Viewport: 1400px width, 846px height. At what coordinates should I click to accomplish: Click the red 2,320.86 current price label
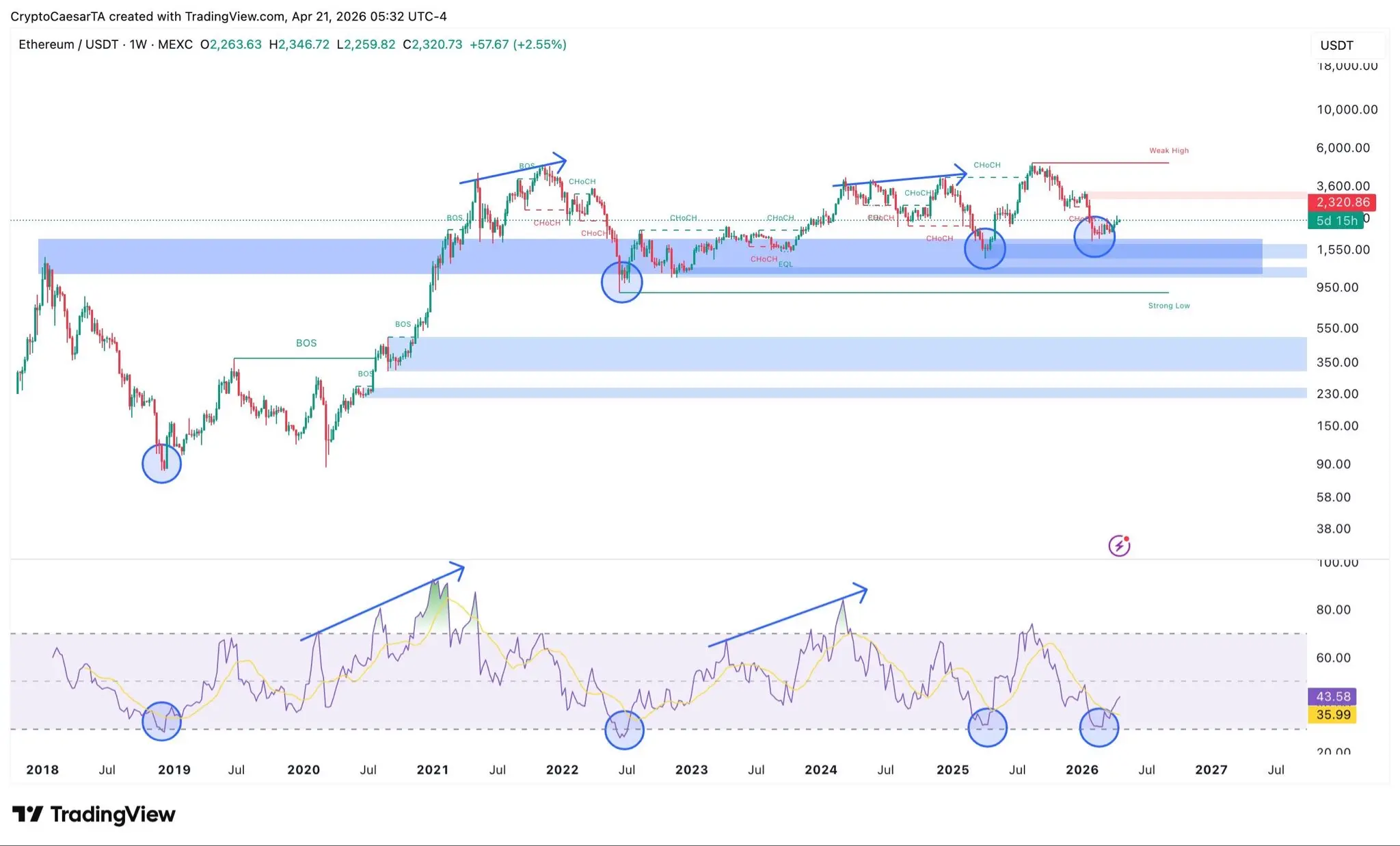click(1341, 202)
